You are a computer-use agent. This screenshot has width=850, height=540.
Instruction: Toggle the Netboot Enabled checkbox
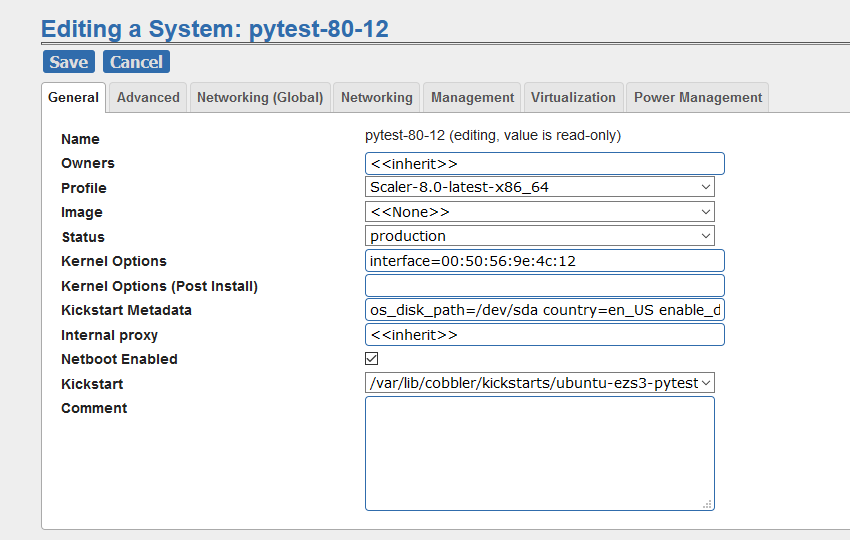point(372,358)
